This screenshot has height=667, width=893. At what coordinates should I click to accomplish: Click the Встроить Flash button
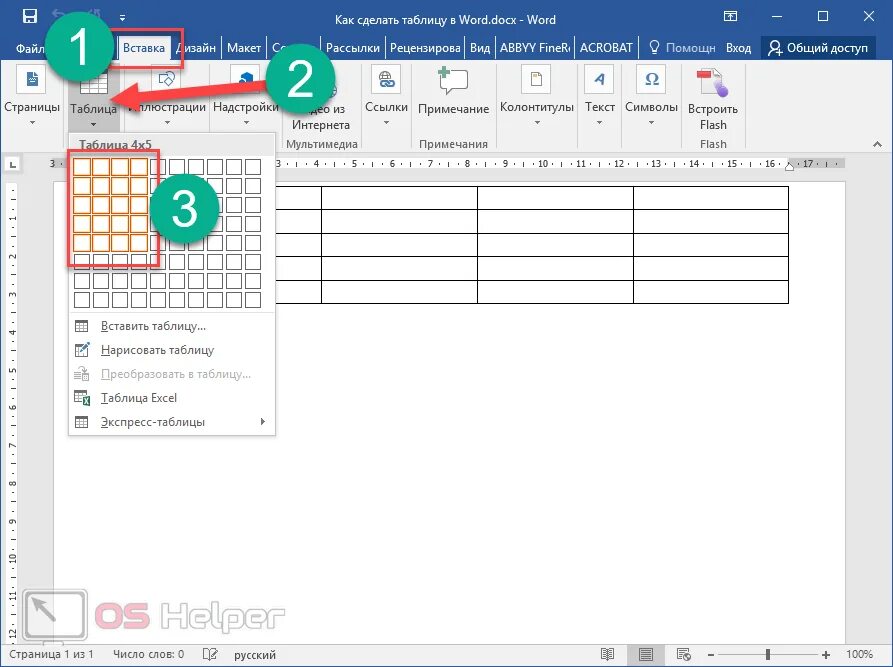712,100
